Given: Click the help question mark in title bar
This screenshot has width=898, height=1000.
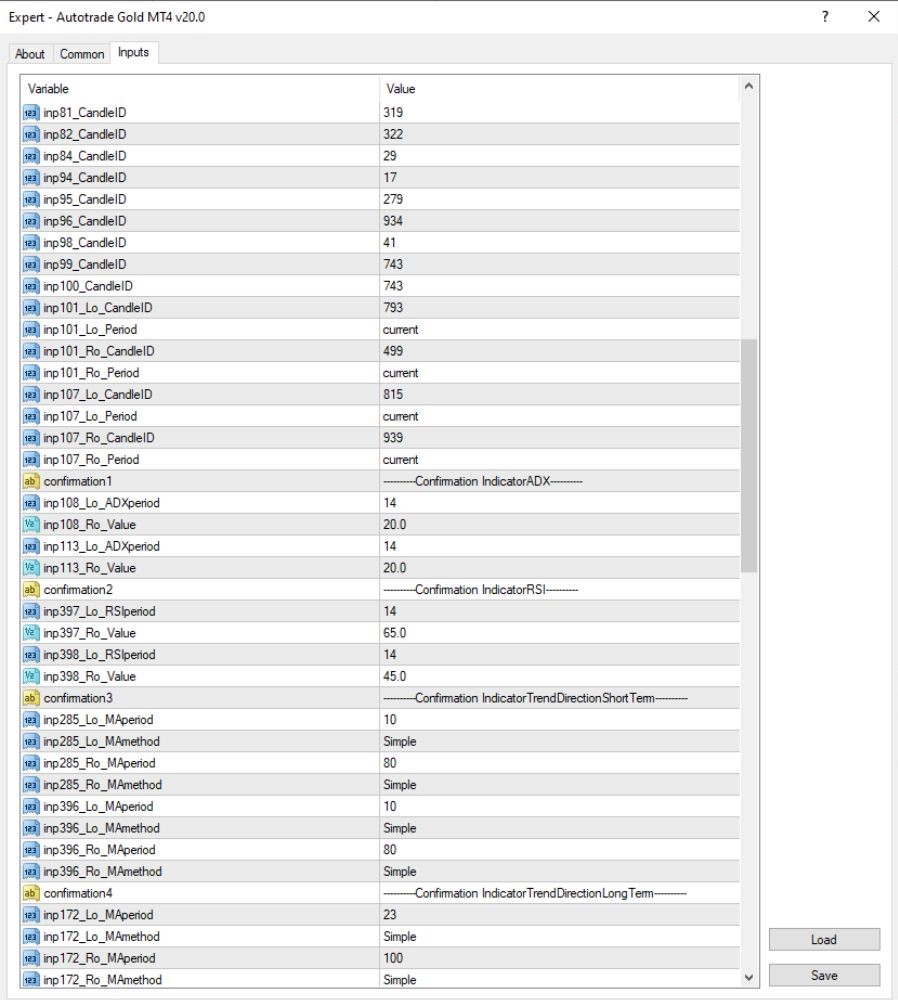Looking at the screenshot, I should (825, 17).
